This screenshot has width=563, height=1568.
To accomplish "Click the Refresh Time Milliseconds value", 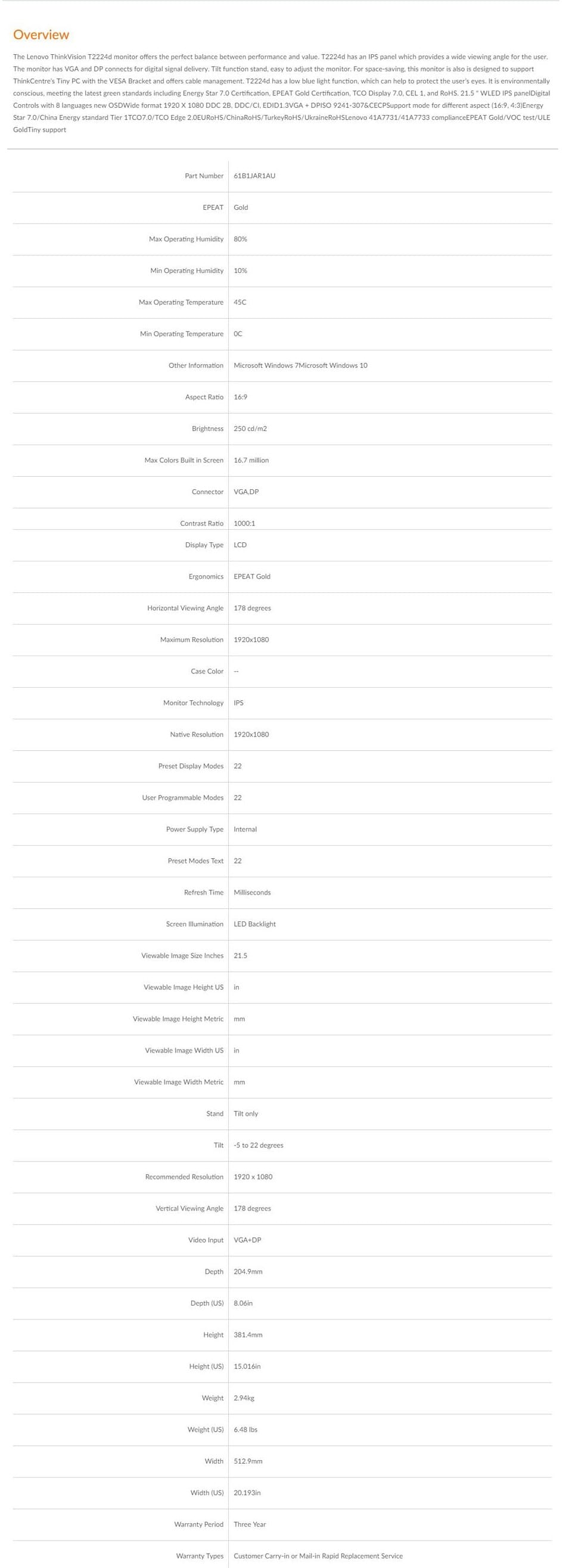I will coord(253,892).
